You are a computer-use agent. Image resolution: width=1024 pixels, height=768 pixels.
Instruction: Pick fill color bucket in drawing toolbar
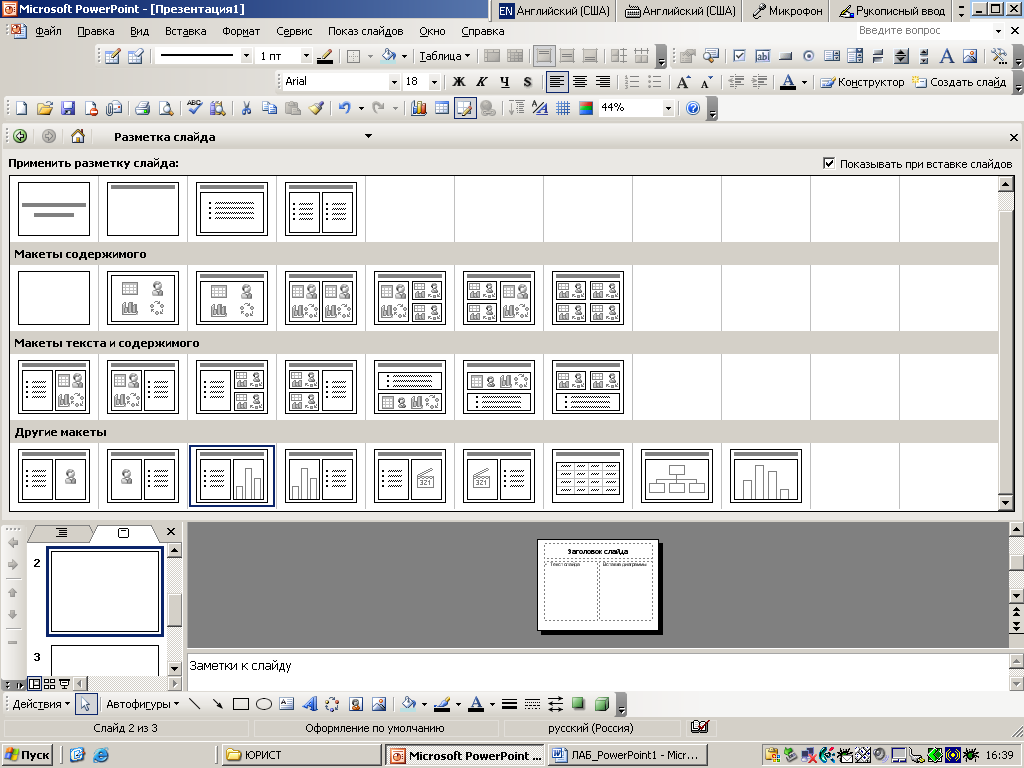(409, 704)
